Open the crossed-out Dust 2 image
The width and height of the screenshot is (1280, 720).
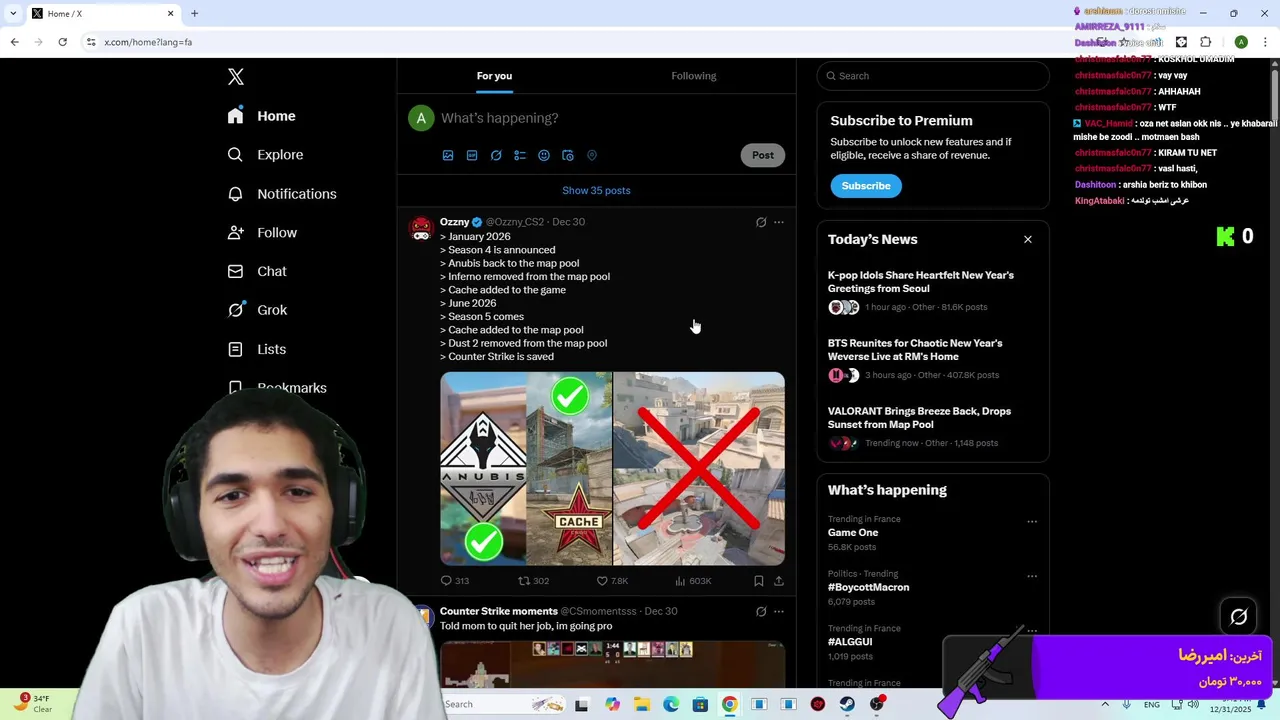(x=699, y=468)
